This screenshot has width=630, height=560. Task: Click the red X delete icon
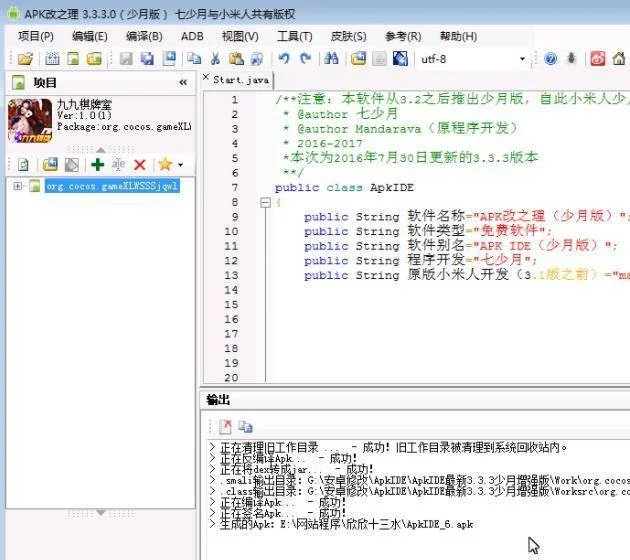140,164
